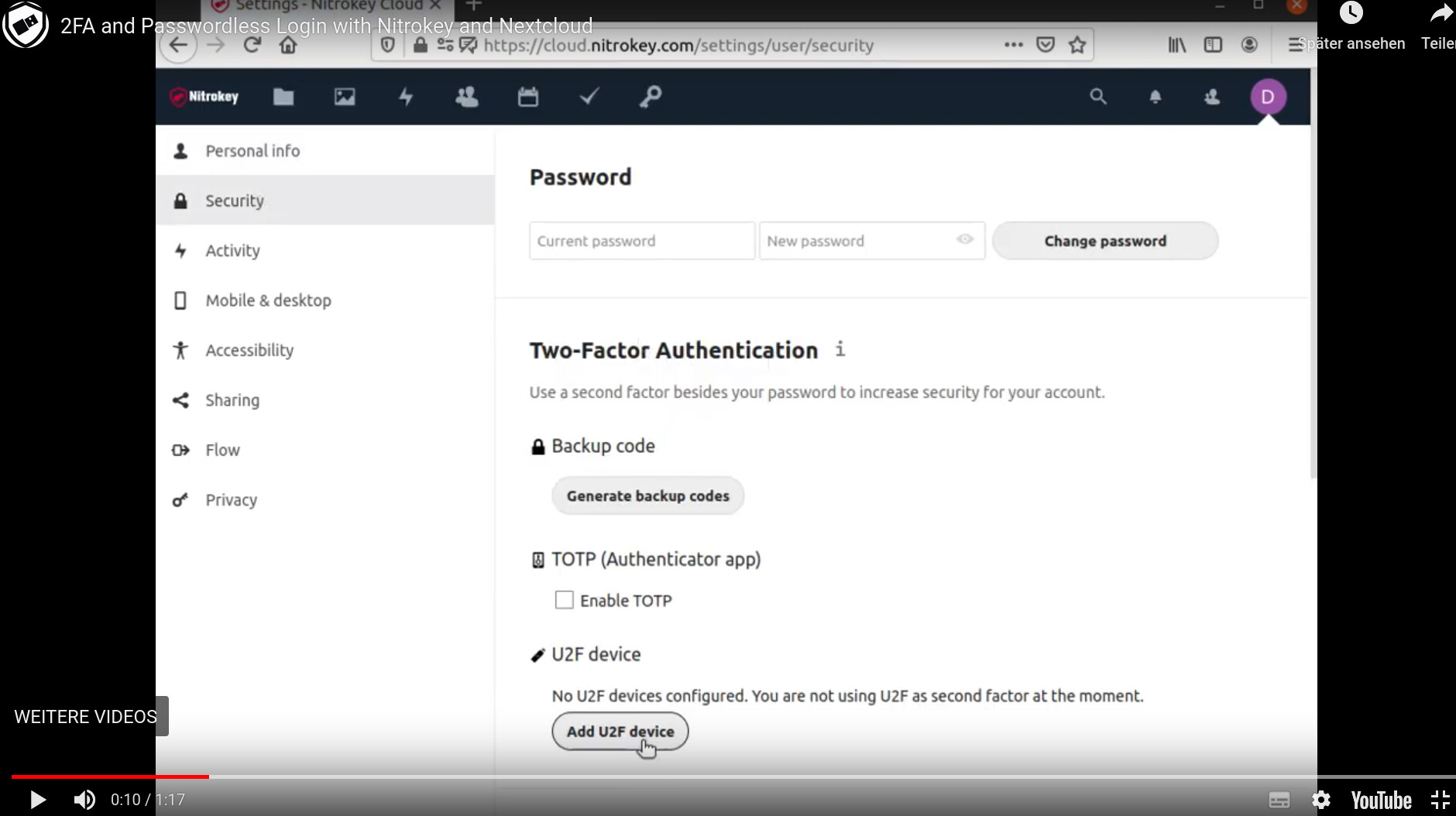The height and width of the screenshot is (816, 1456).
Task: Toggle the browser sidebar icon
Action: (1213, 45)
